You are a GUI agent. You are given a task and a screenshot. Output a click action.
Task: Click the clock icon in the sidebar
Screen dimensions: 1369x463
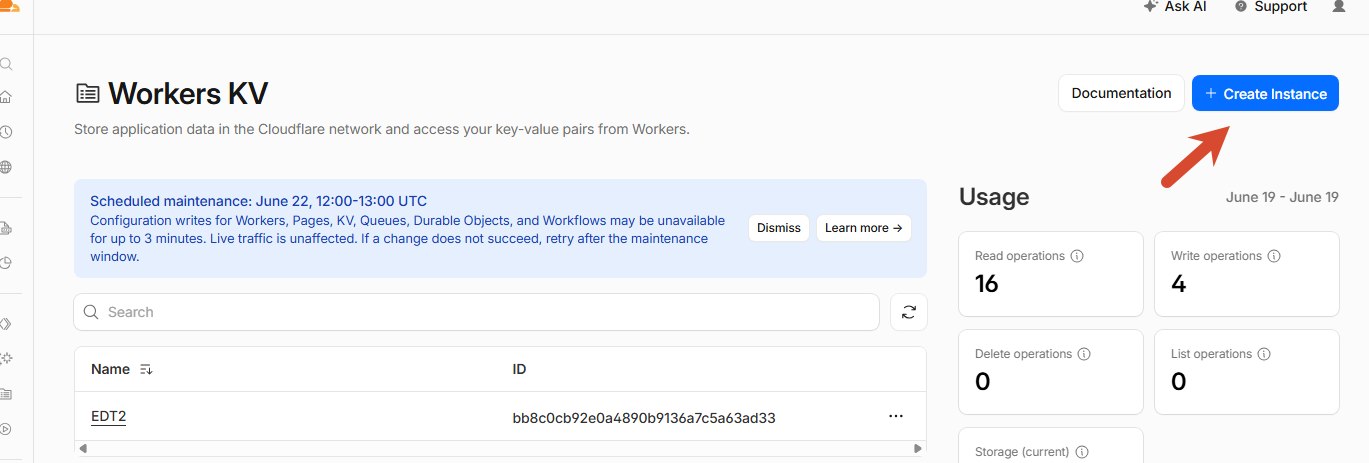pos(6,132)
